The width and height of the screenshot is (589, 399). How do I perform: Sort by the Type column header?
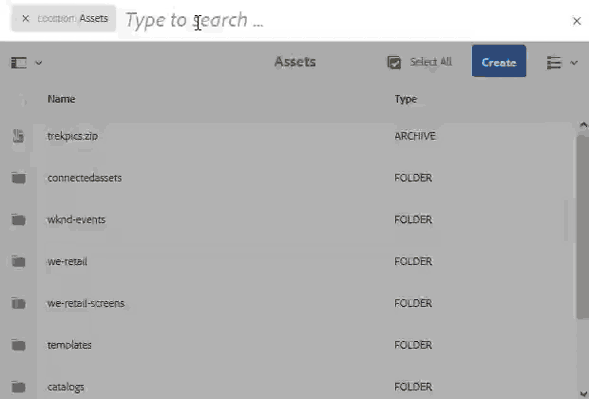coord(406,99)
